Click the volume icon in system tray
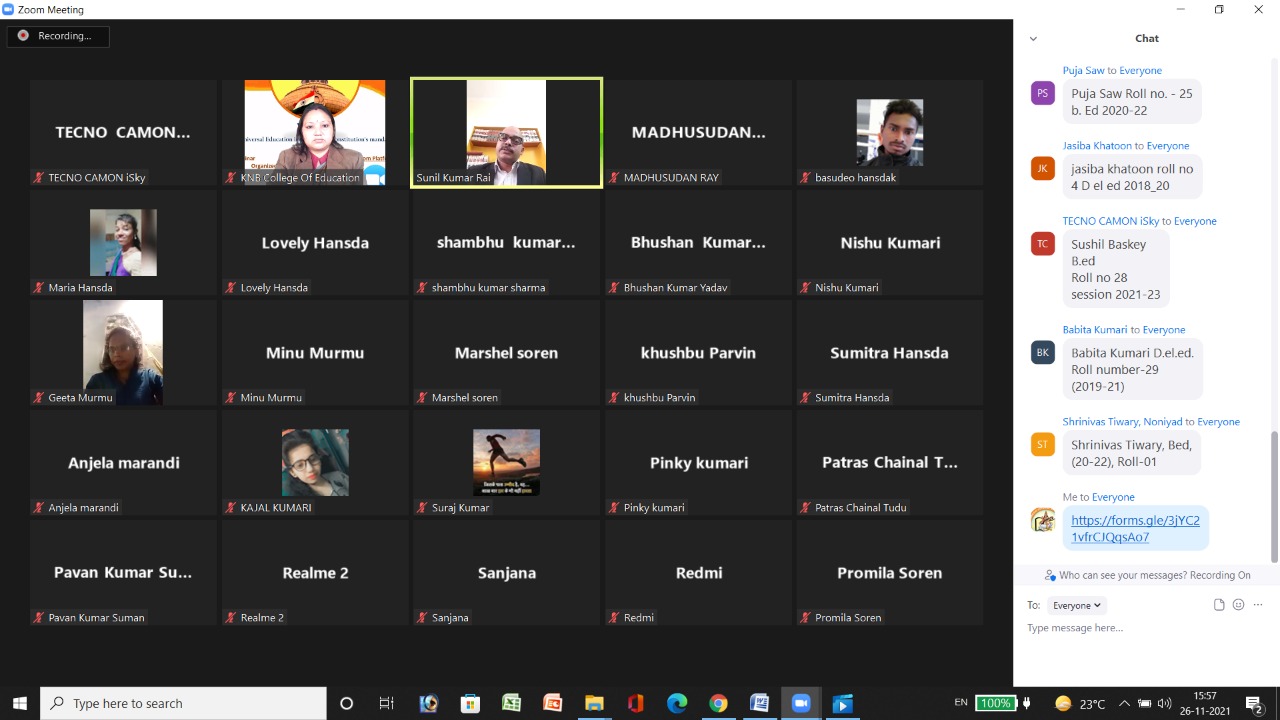Image resolution: width=1280 pixels, height=720 pixels. click(x=1164, y=703)
